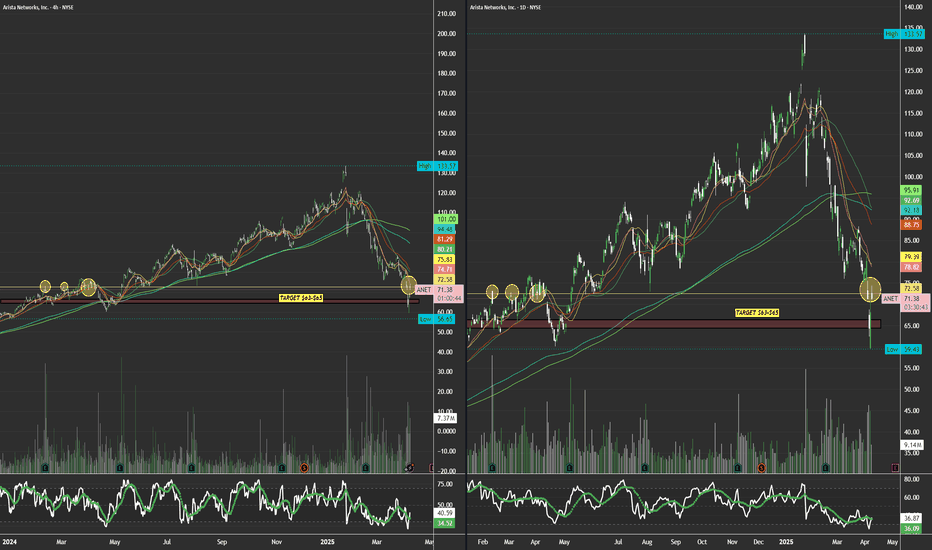Click orange split marker on 4h chart
This screenshot has width=932, height=550.
(x=304, y=468)
